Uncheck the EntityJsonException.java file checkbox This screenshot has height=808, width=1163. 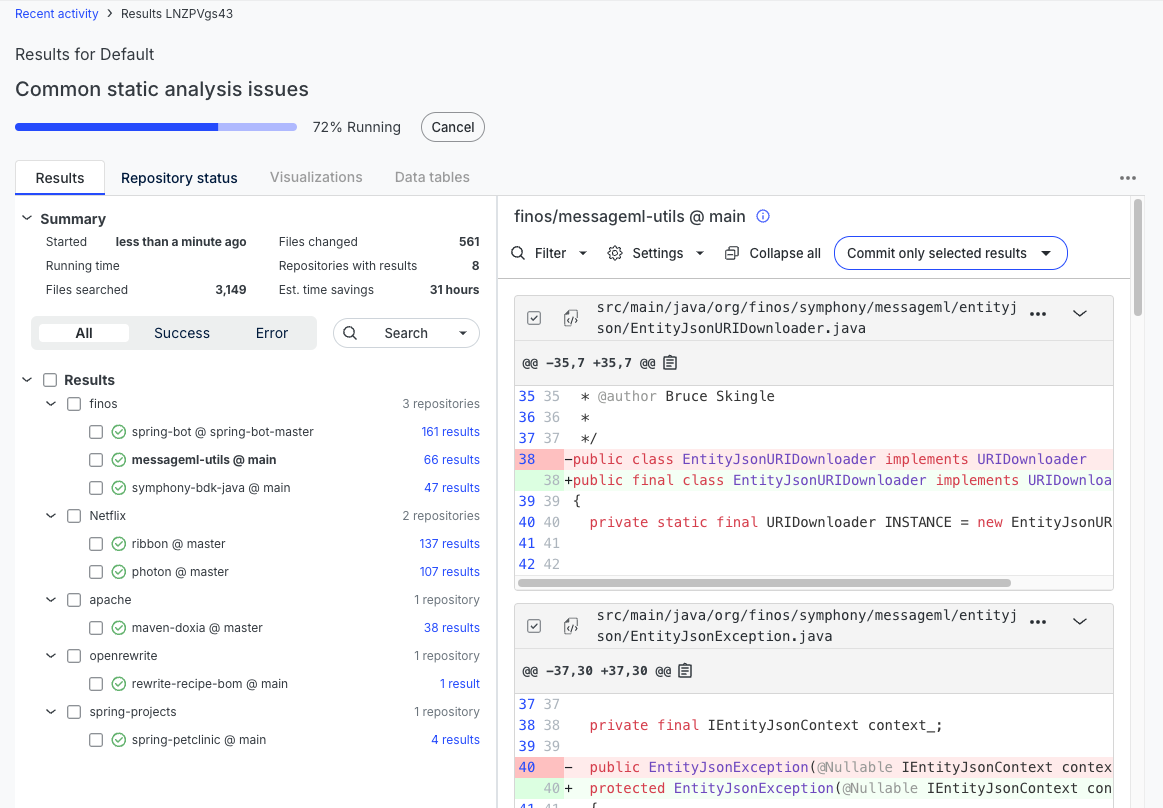[534, 625]
